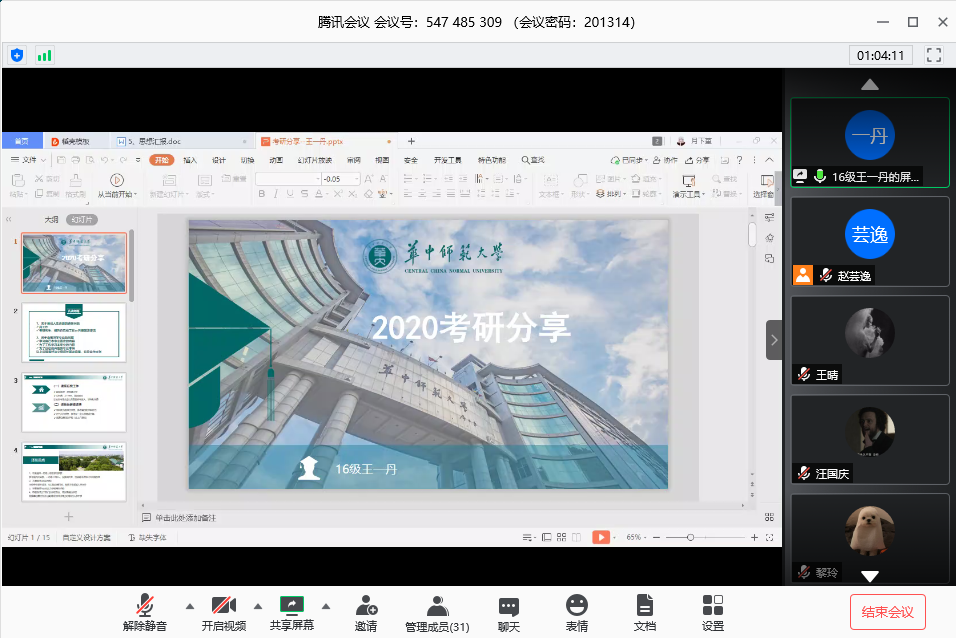Open the Chat panel
956x638 pixels.
point(509,613)
